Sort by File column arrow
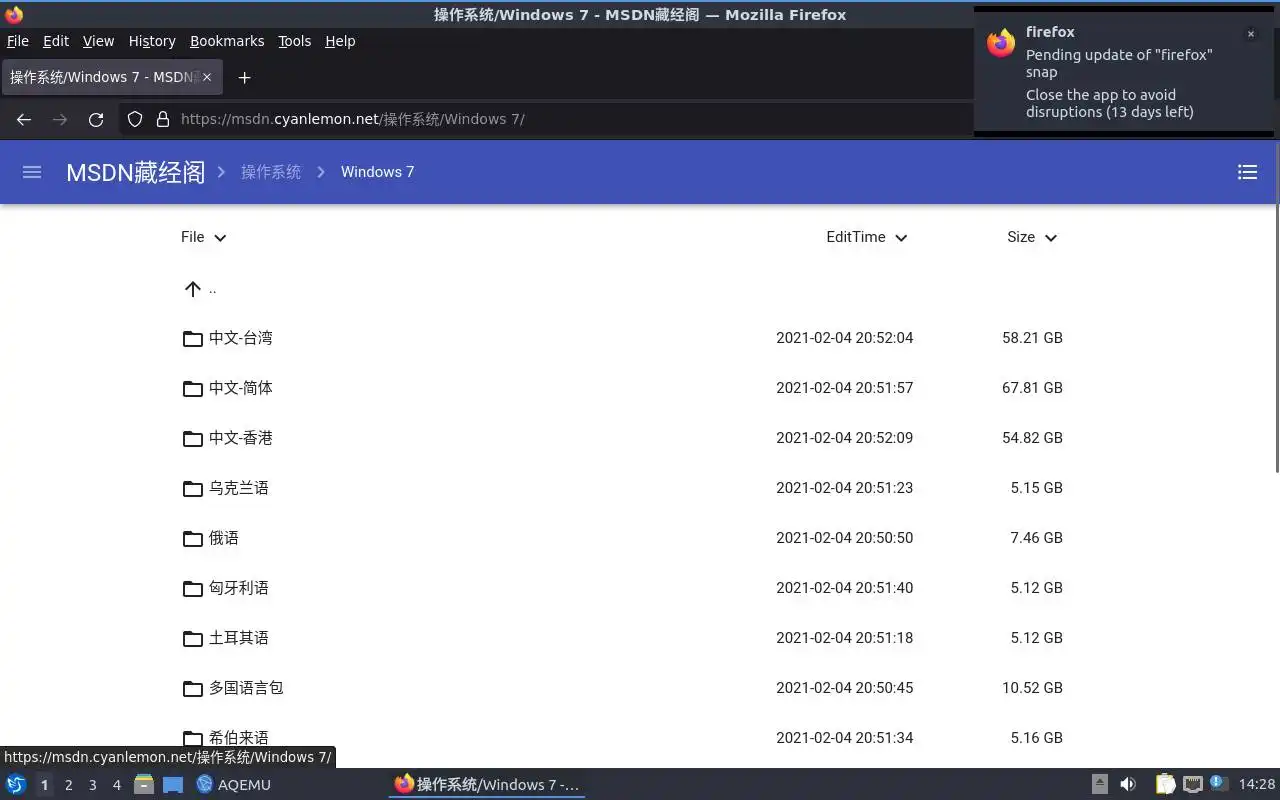The width and height of the screenshot is (1280, 800). click(x=220, y=238)
